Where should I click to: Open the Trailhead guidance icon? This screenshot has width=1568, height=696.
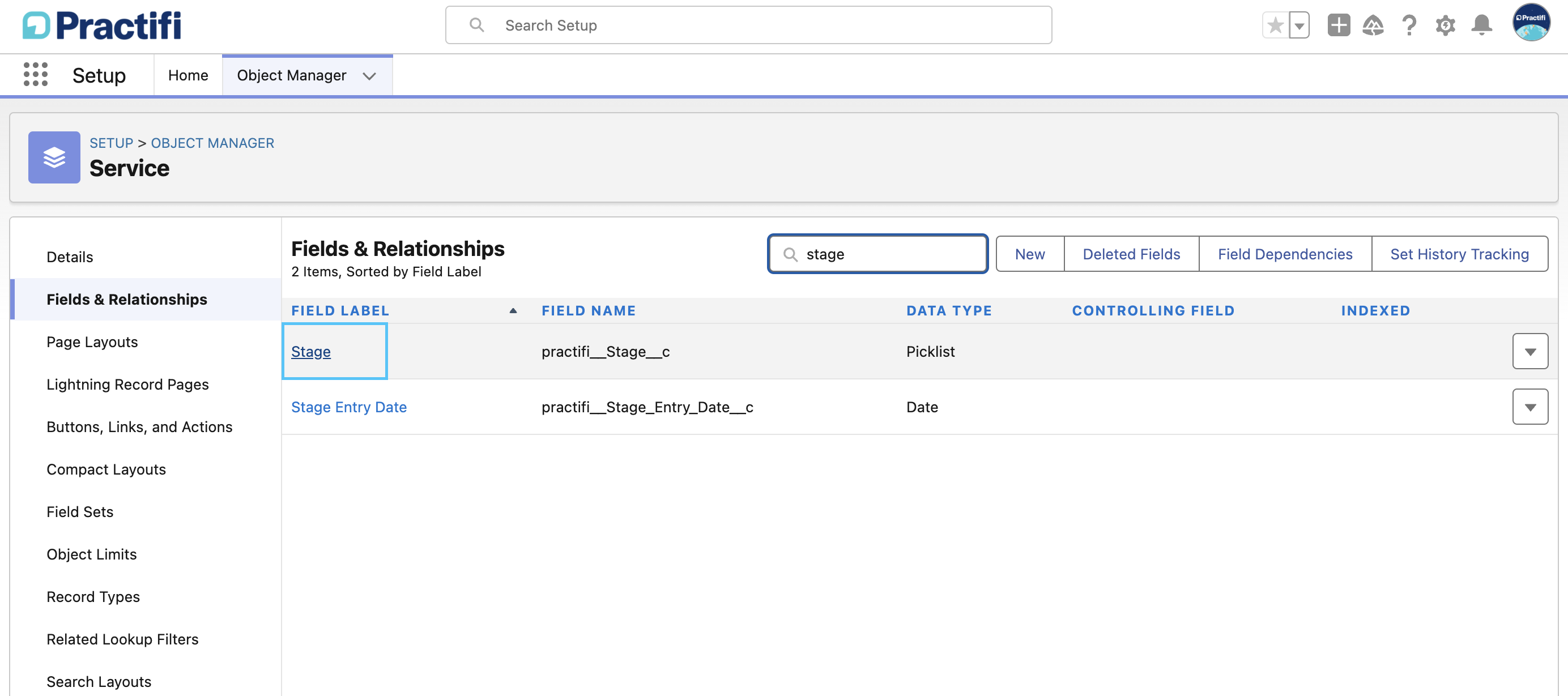click(x=1373, y=25)
